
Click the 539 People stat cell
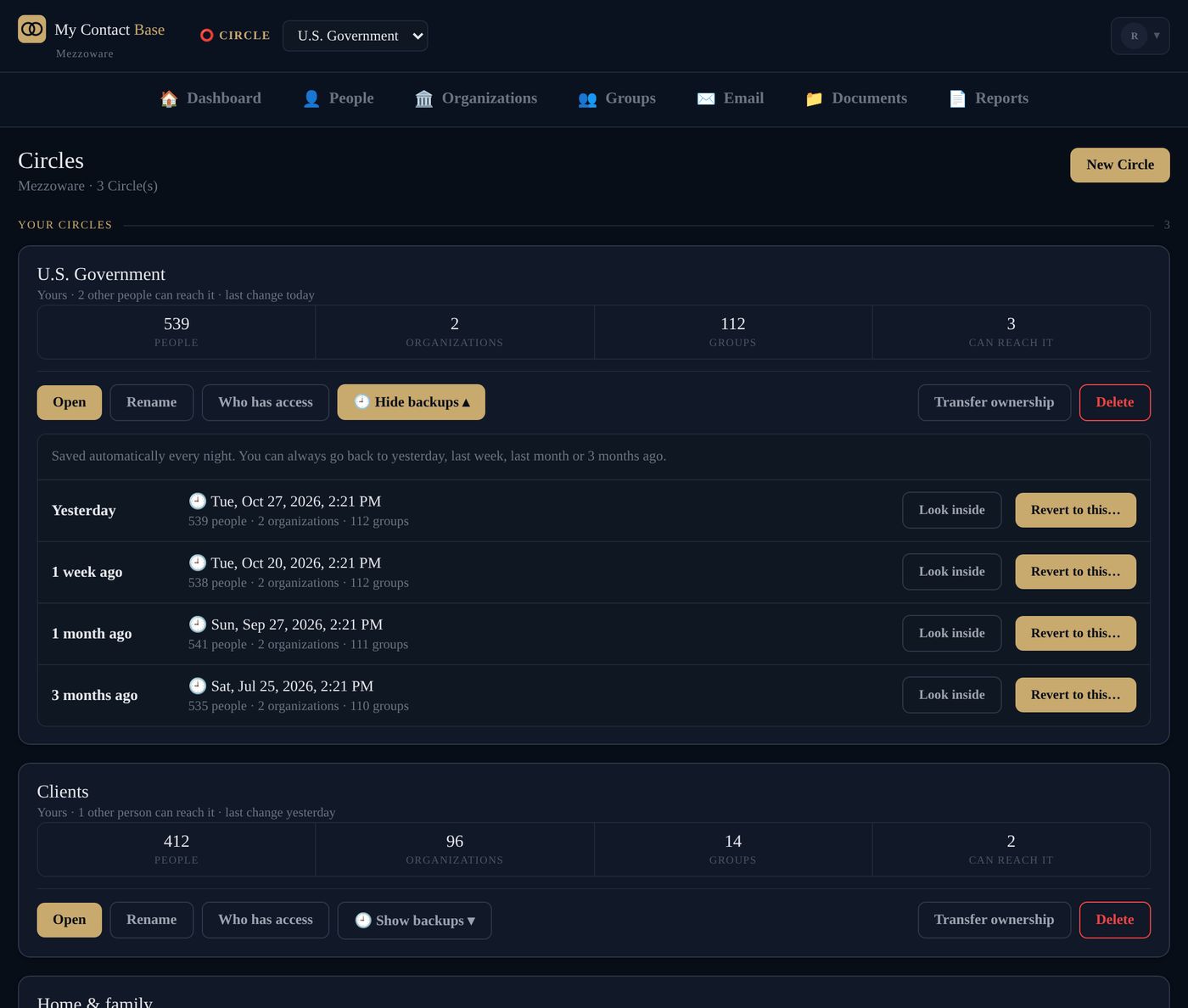[177, 332]
